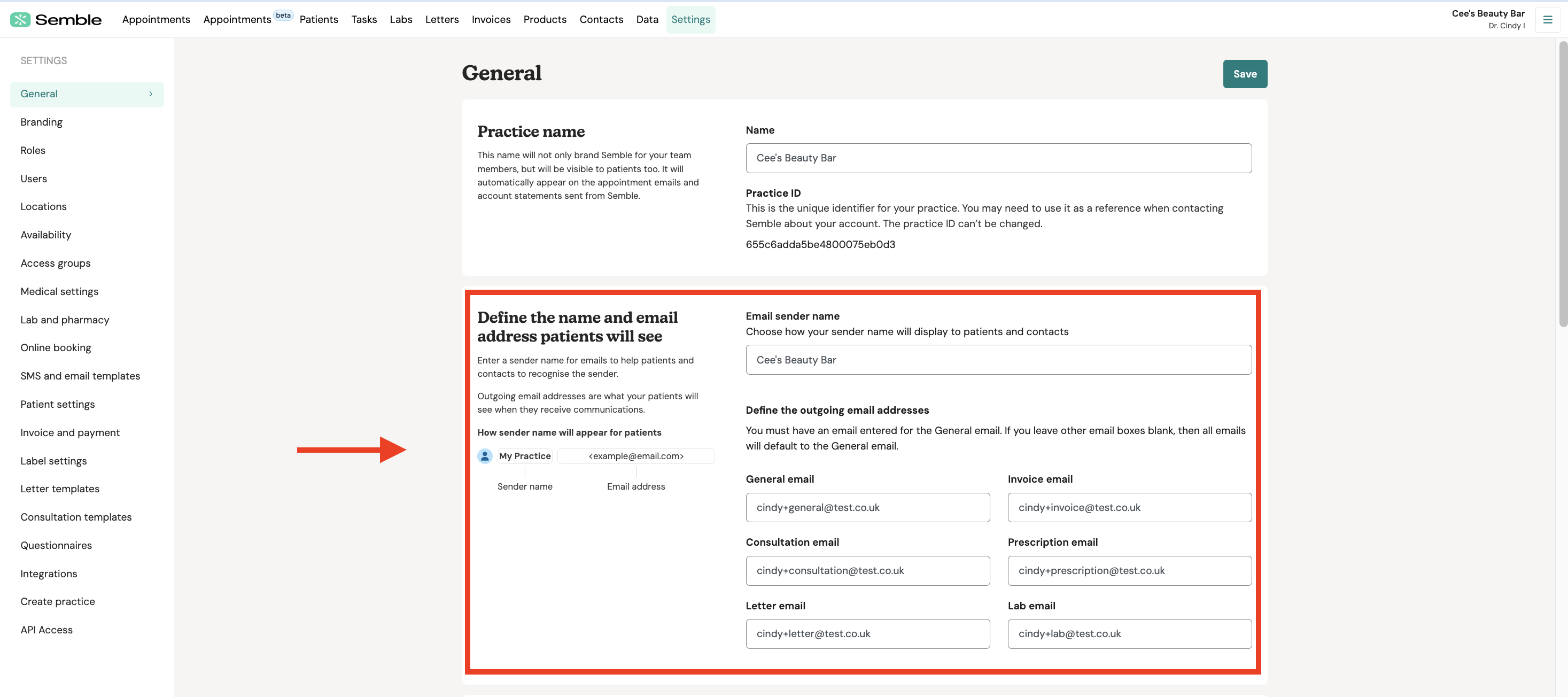Screen dimensions: 1568x697
Task: Open the Appointments menu
Action: [156, 19]
